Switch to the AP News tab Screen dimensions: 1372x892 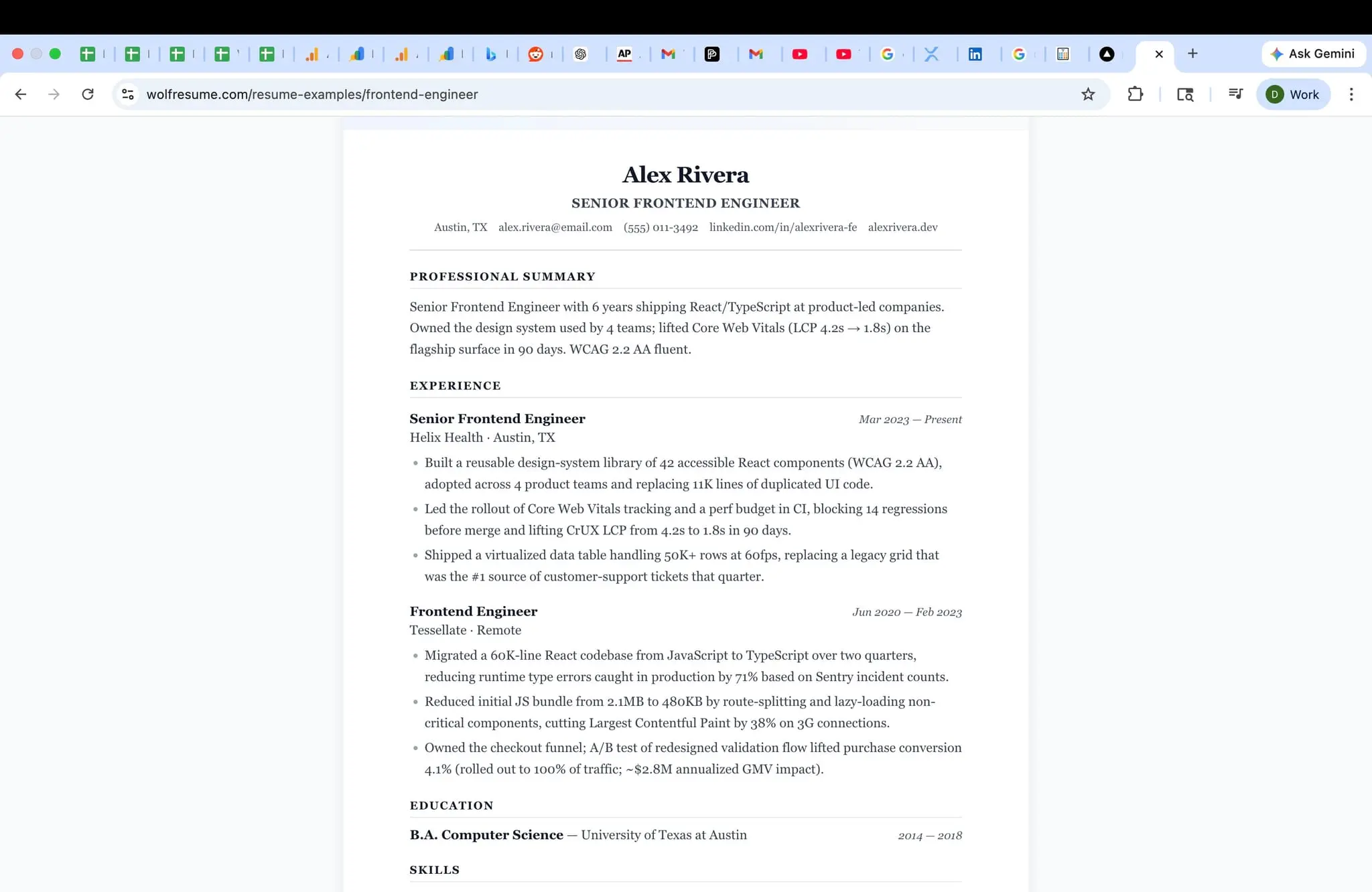click(x=624, y=54)
